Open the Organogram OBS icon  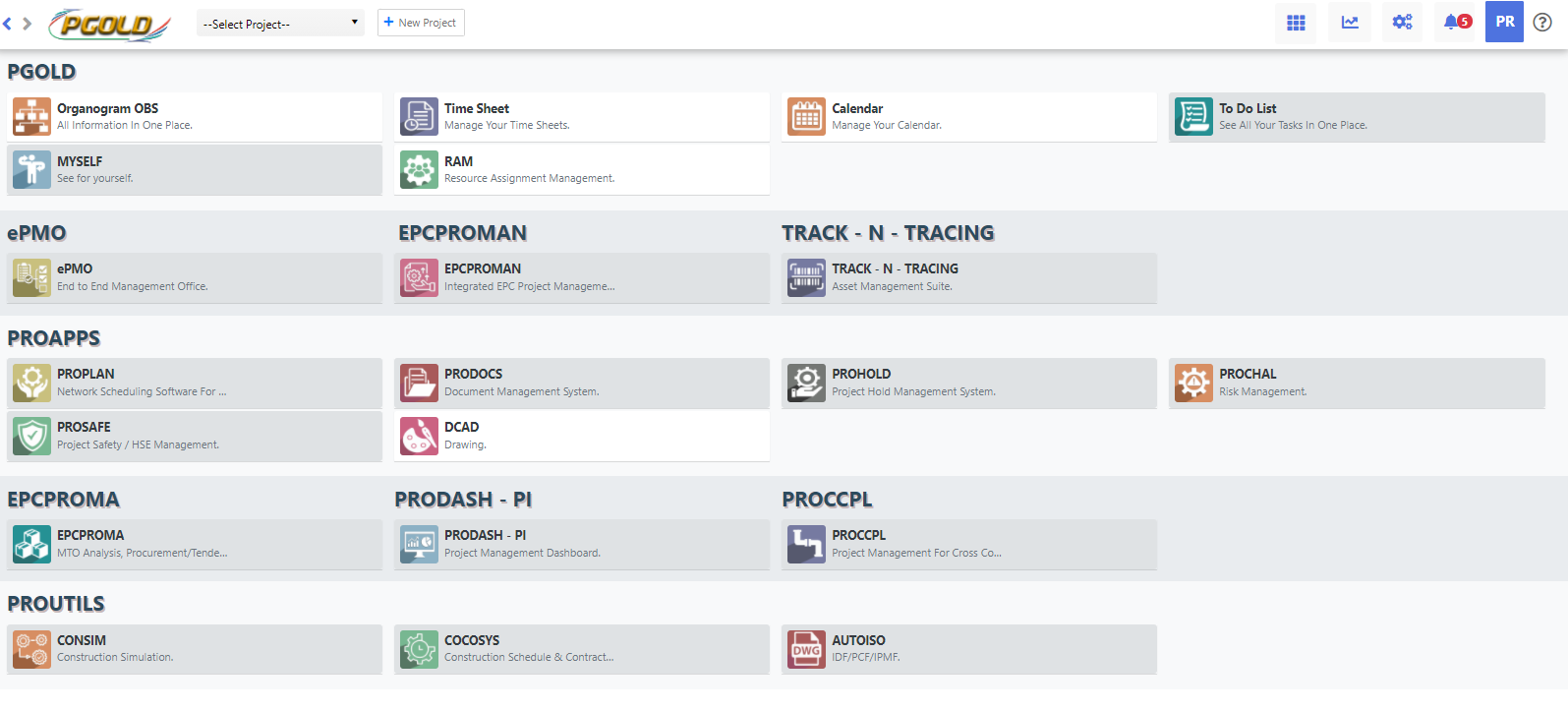coord(31,117)
